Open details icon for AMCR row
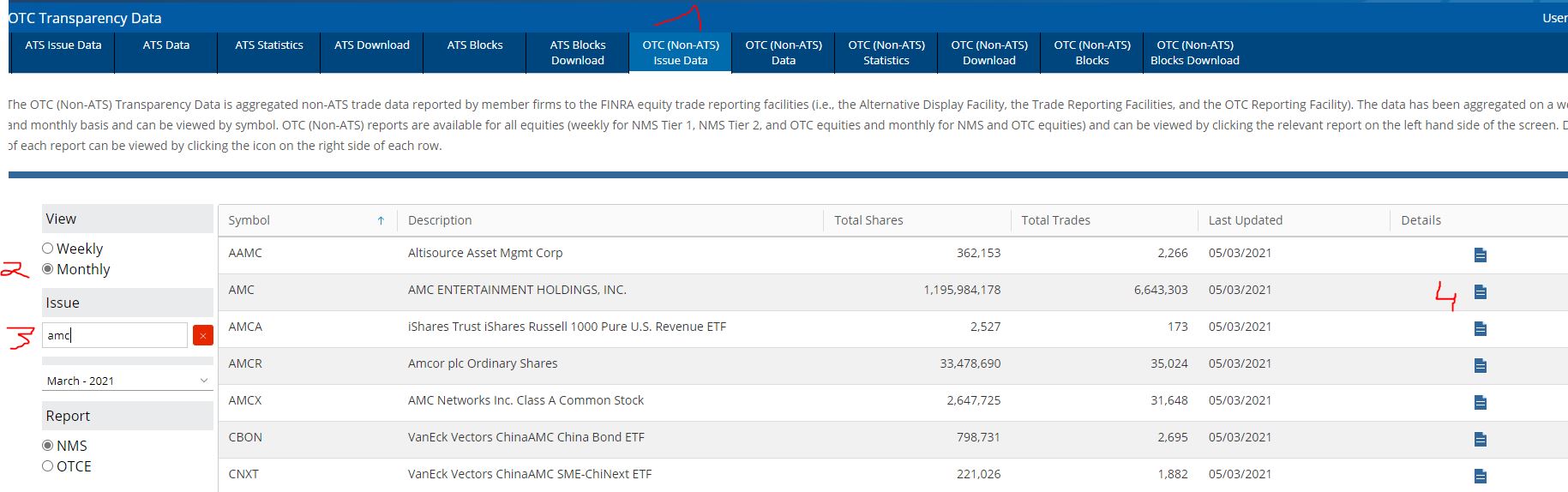The height and width of the screenshot is (492, 1568). click(1480, 365)
